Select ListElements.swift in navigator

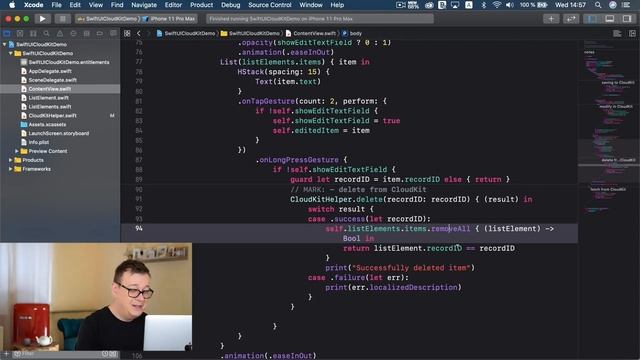(x=49, y=107)
